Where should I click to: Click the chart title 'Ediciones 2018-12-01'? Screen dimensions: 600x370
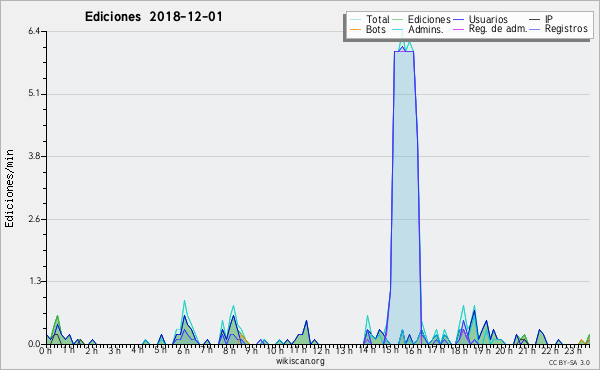153,17
